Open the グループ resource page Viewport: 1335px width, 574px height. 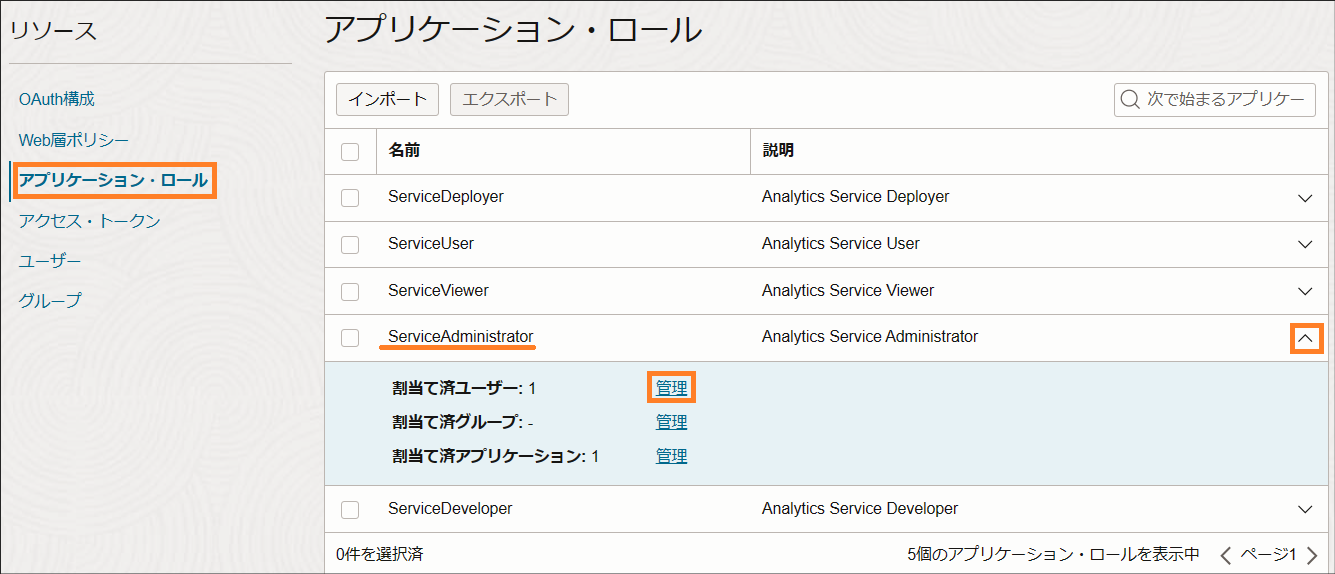pyautogui.click(x=50, y=300)
